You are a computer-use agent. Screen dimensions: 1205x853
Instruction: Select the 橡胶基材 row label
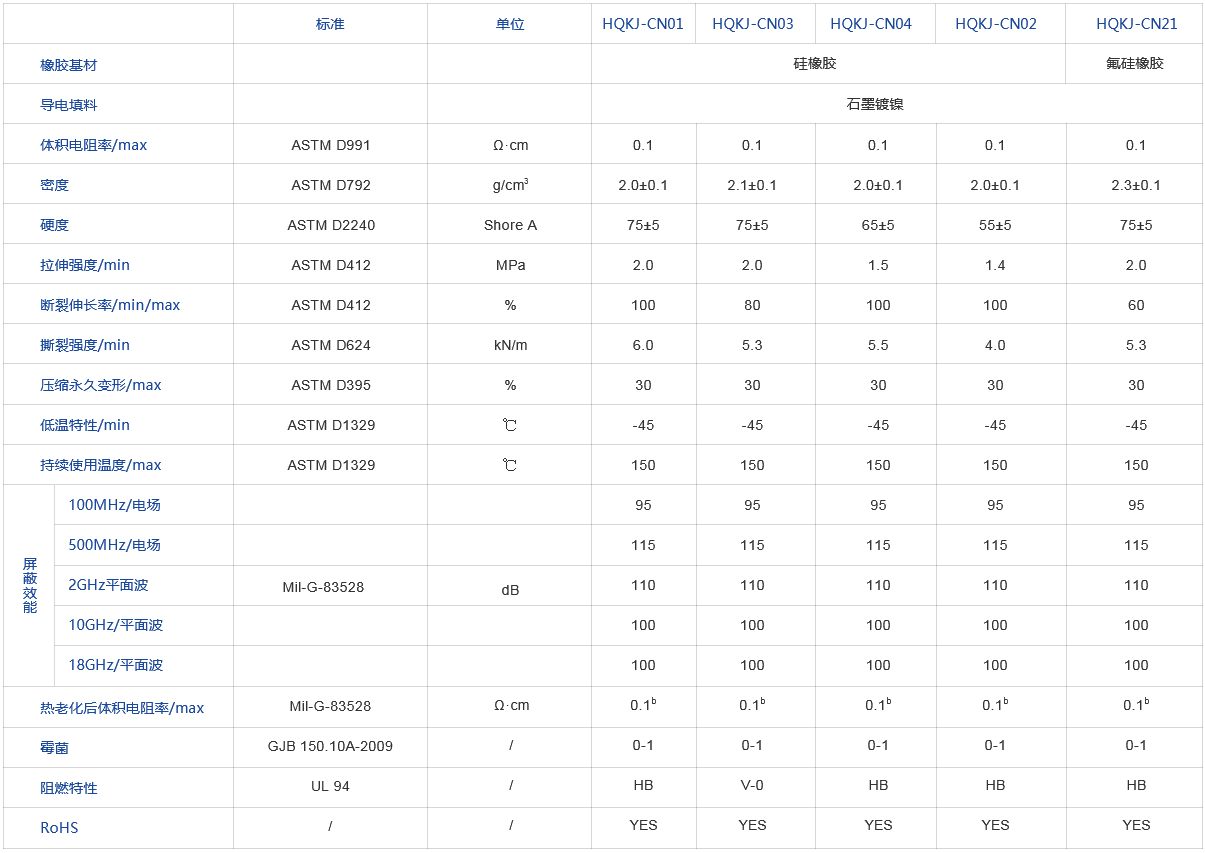(x=69, y=65)
